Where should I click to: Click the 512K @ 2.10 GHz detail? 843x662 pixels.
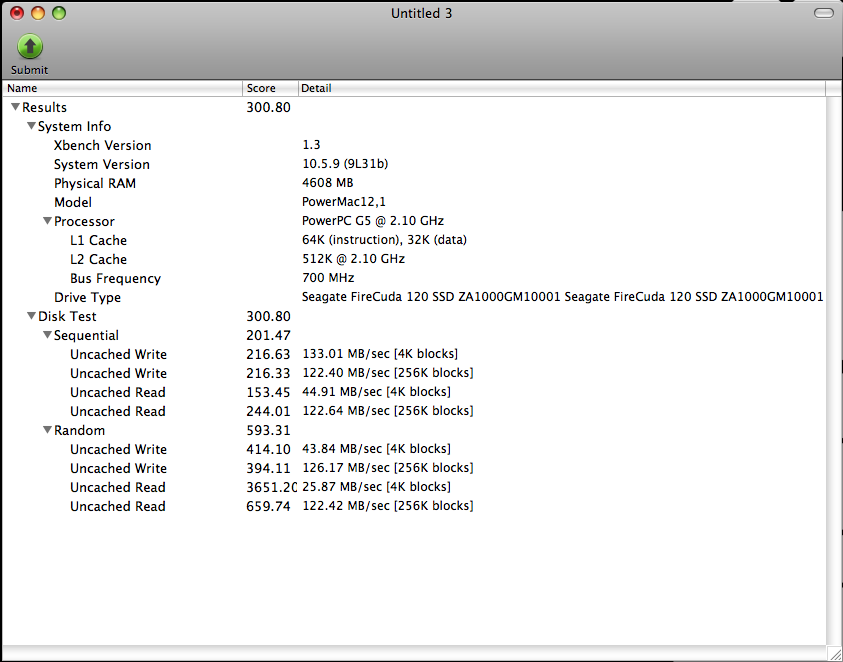[x=353, y=259]
